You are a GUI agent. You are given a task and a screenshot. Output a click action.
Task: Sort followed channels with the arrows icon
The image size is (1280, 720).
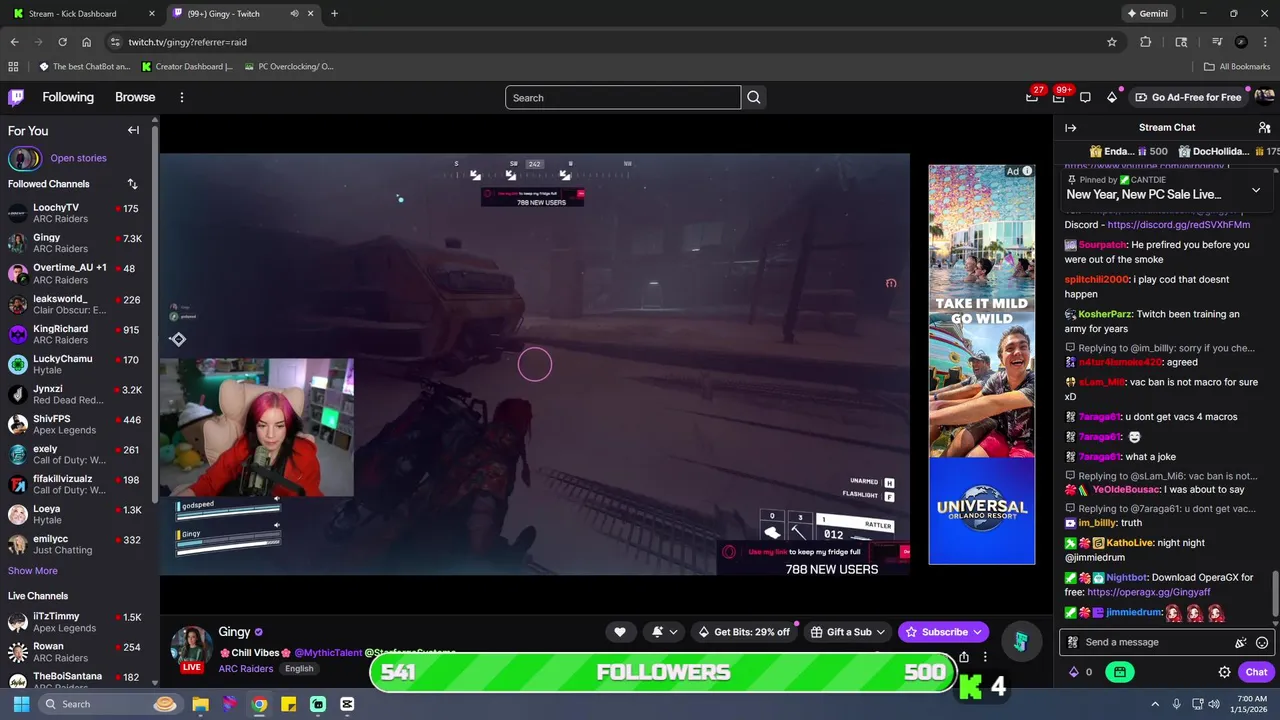coord(132,184)
